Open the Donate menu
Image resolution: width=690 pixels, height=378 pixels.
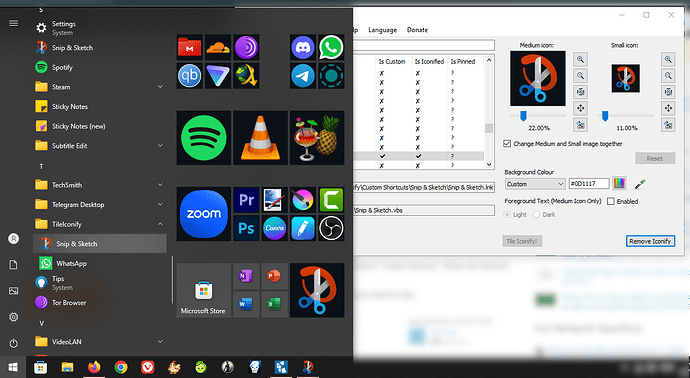(x=417, y=30)
